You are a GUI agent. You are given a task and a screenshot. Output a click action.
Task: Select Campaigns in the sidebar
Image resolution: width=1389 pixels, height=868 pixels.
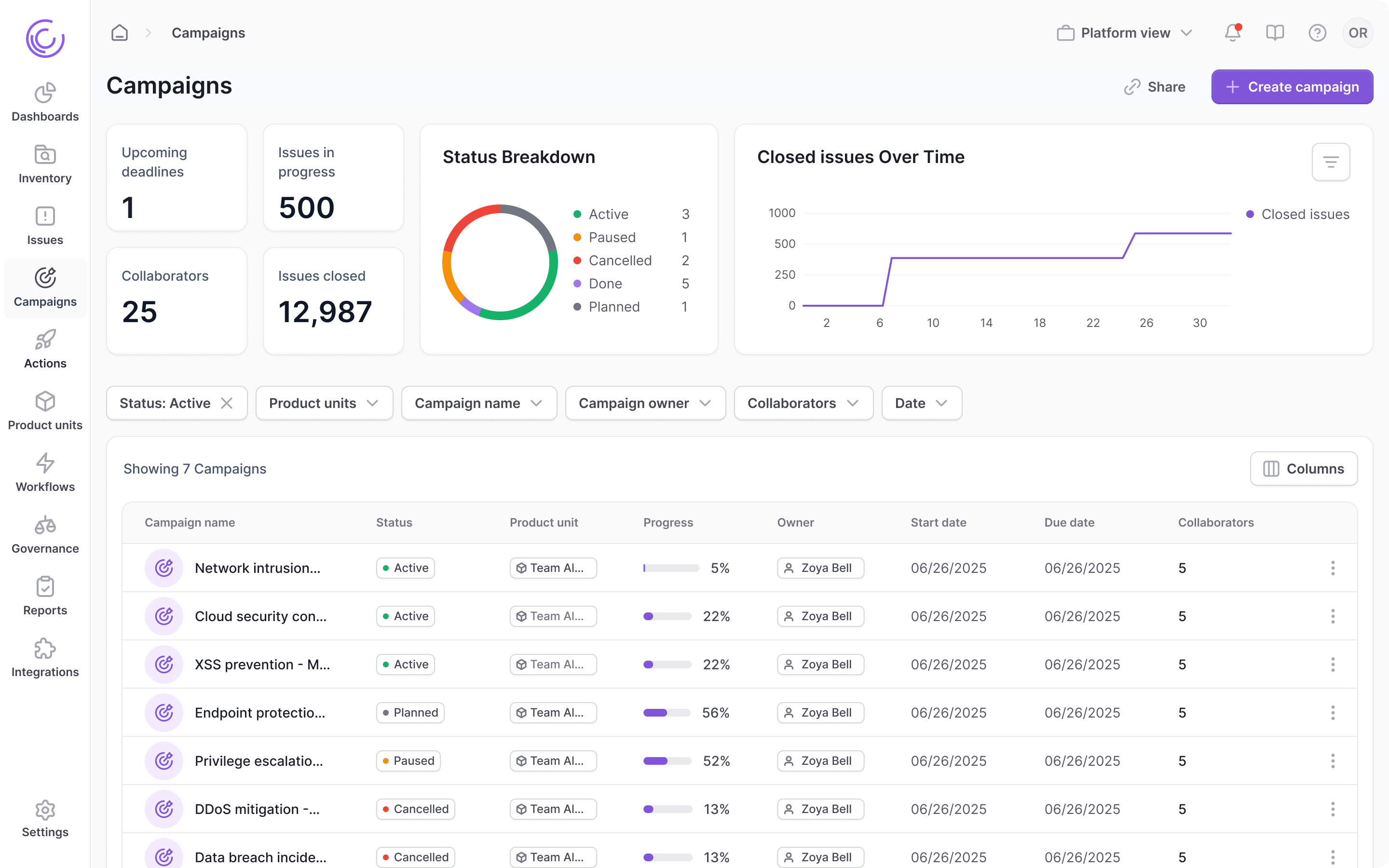click(x=45, y=287)
